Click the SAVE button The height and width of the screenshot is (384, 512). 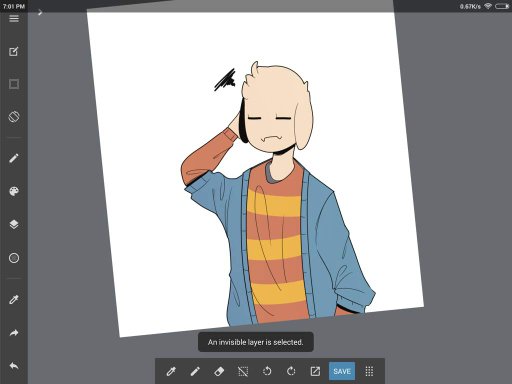[342, 371]
